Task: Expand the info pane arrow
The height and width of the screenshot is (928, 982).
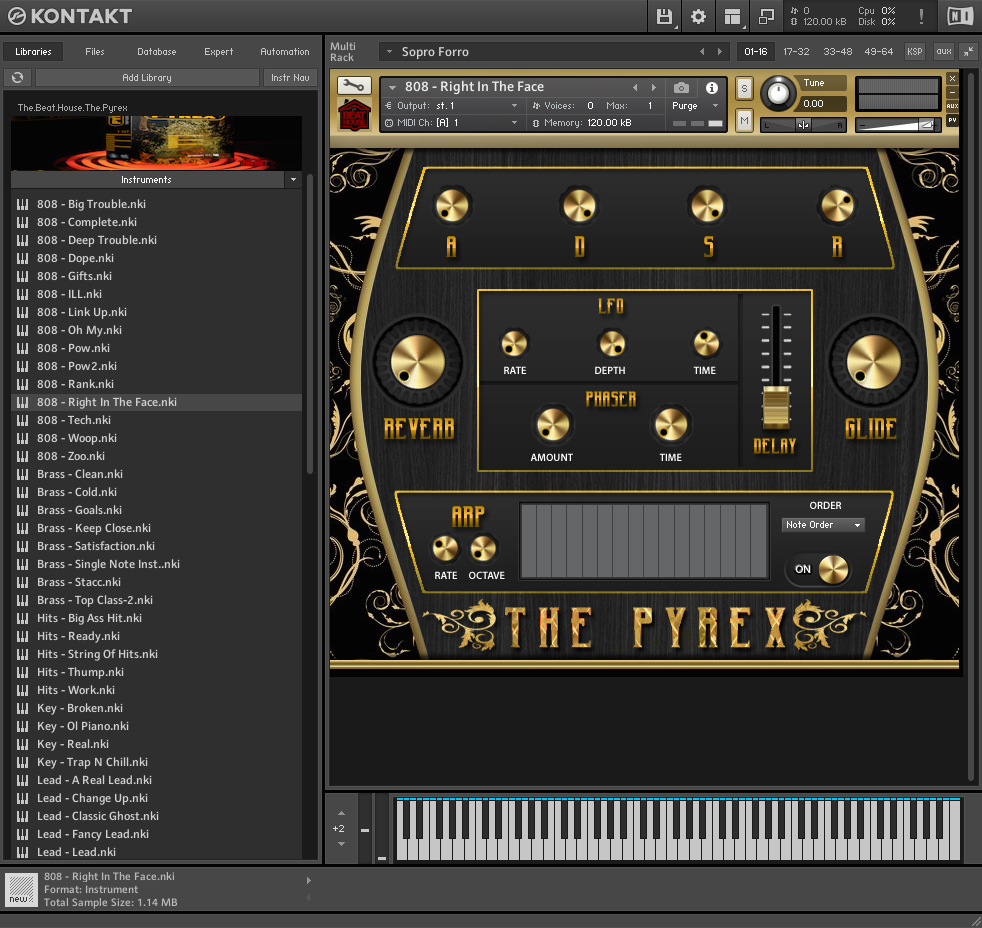Action: 308,880
